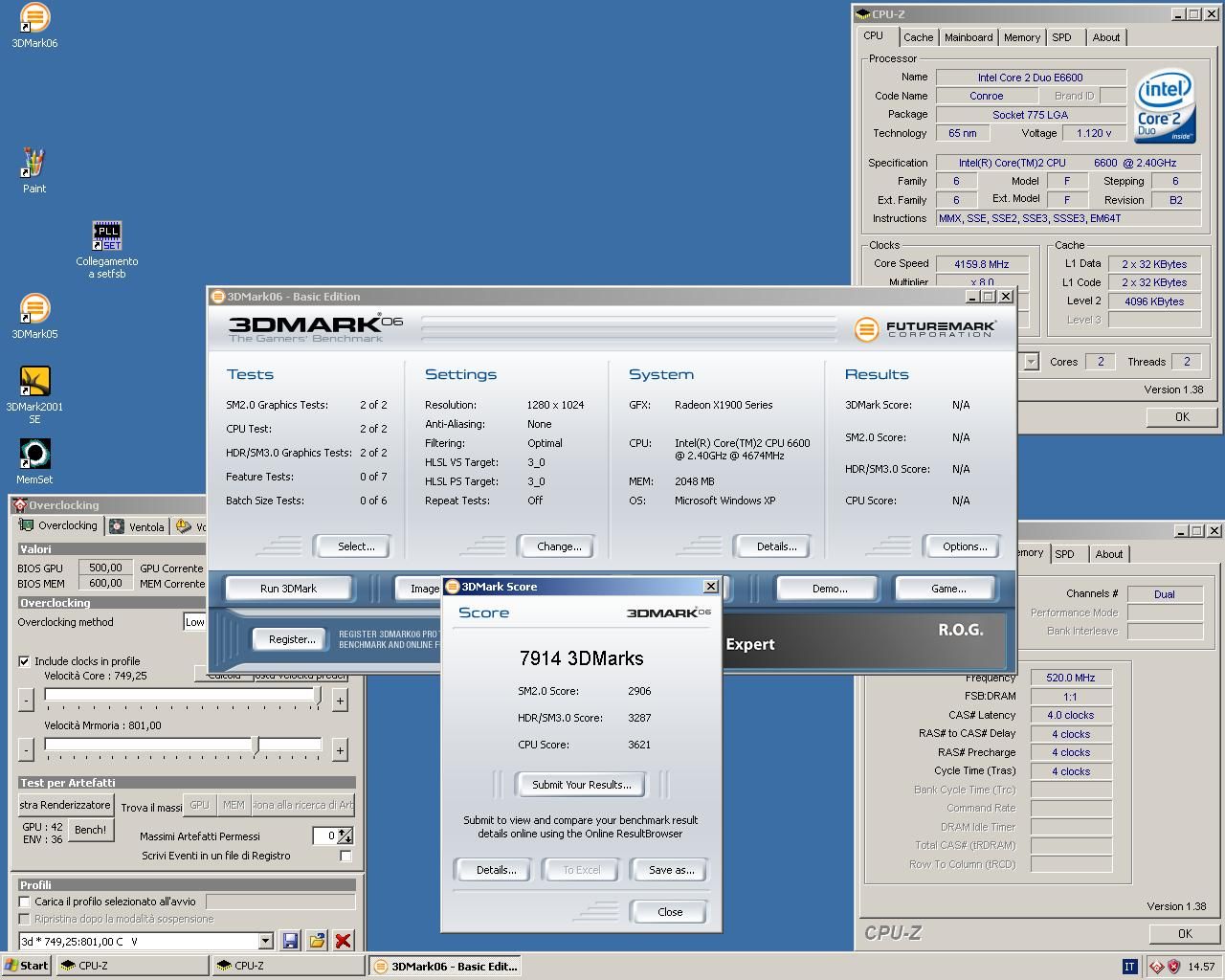Click Save as in Score dialog

pos(671,870)
